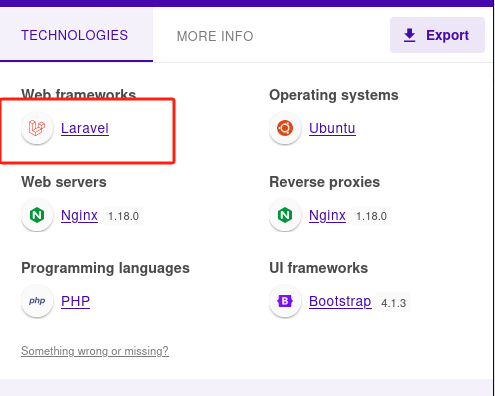Click 'Something wrong or missing?' link
Screen dimensions: 495x396
95,351
